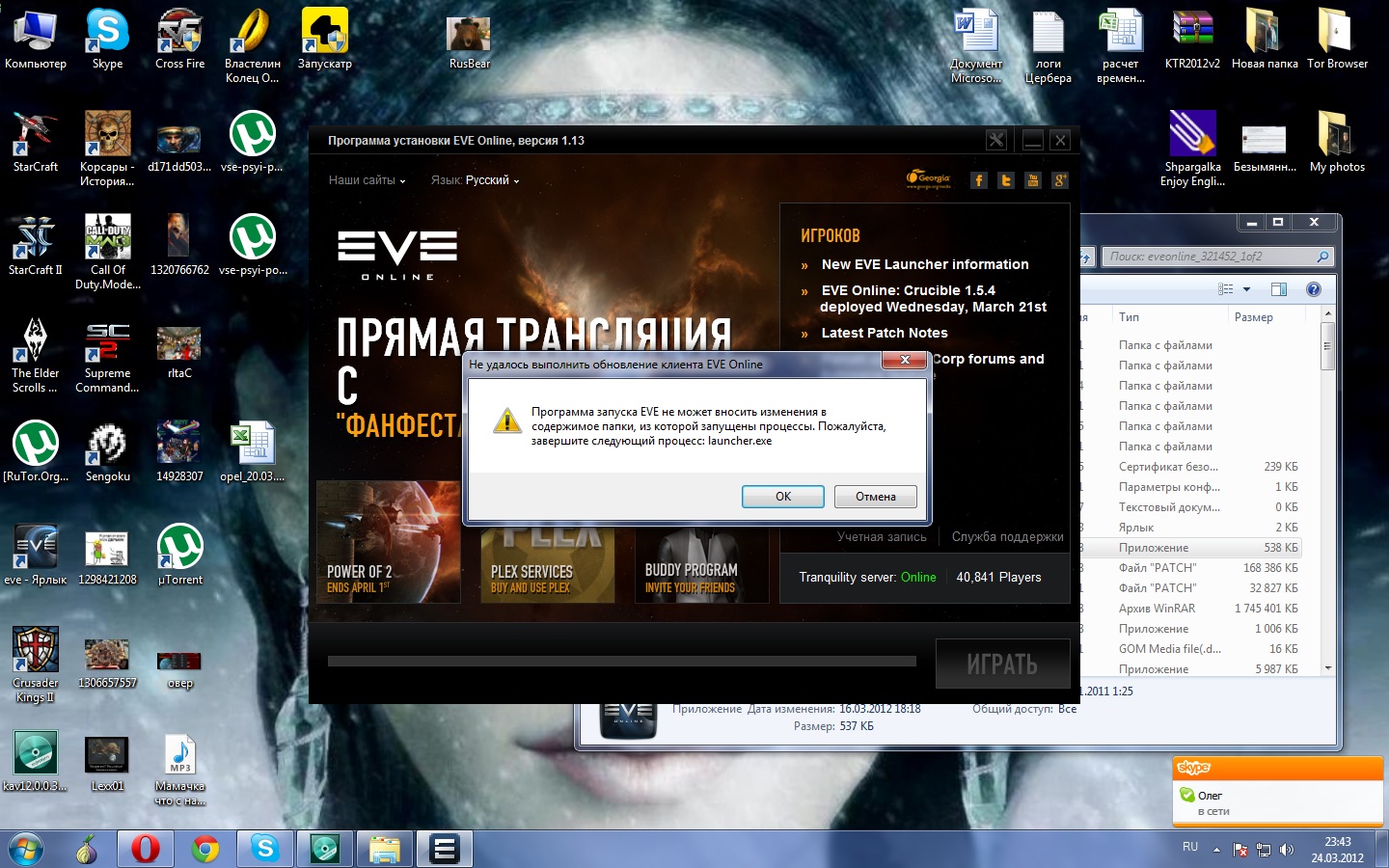Show hidden tray icons arrow
The height and width of the screenshot is (868, 1389).
point(1216,850)
